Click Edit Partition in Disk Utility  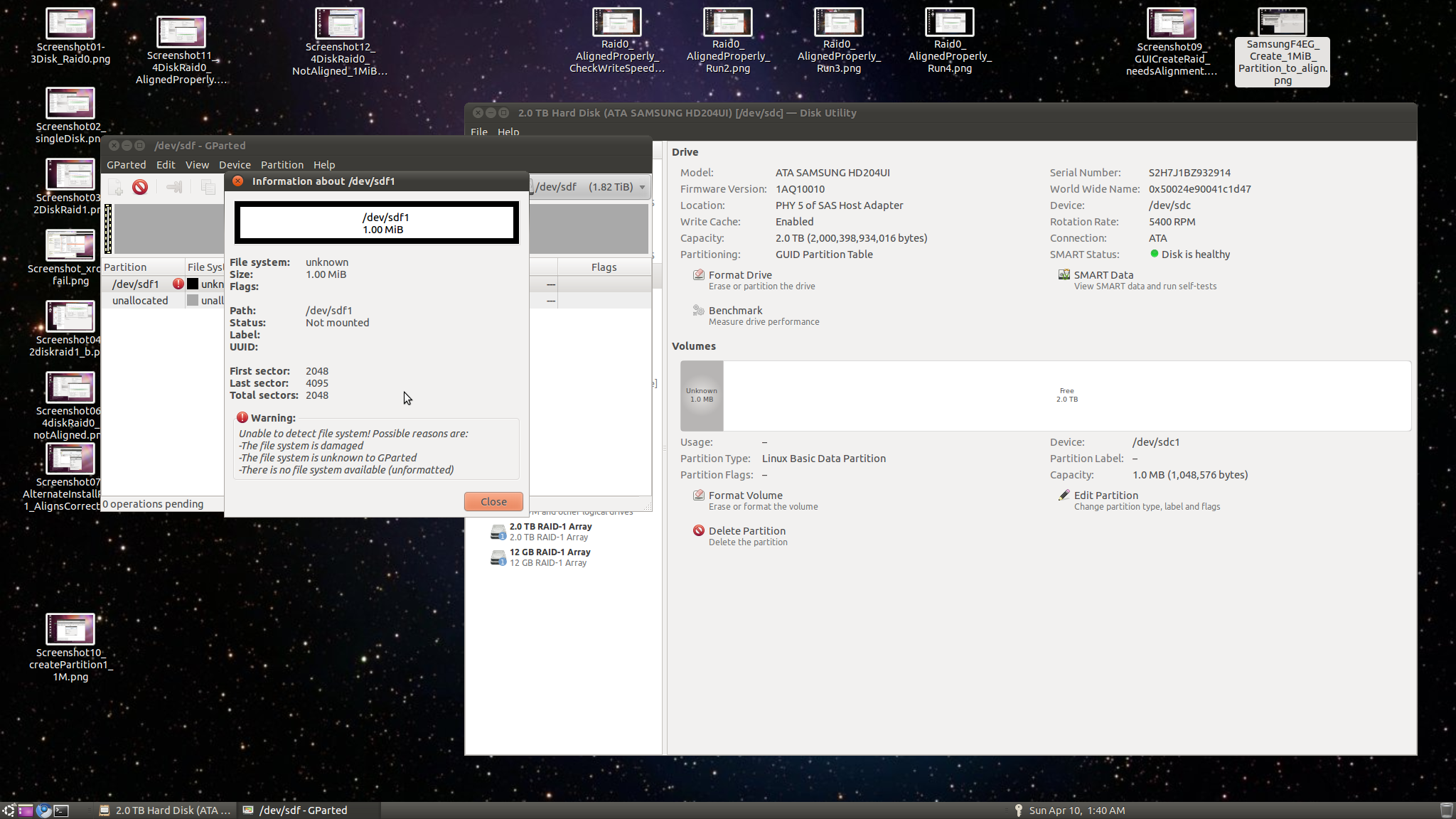(x=1139, y=500)
